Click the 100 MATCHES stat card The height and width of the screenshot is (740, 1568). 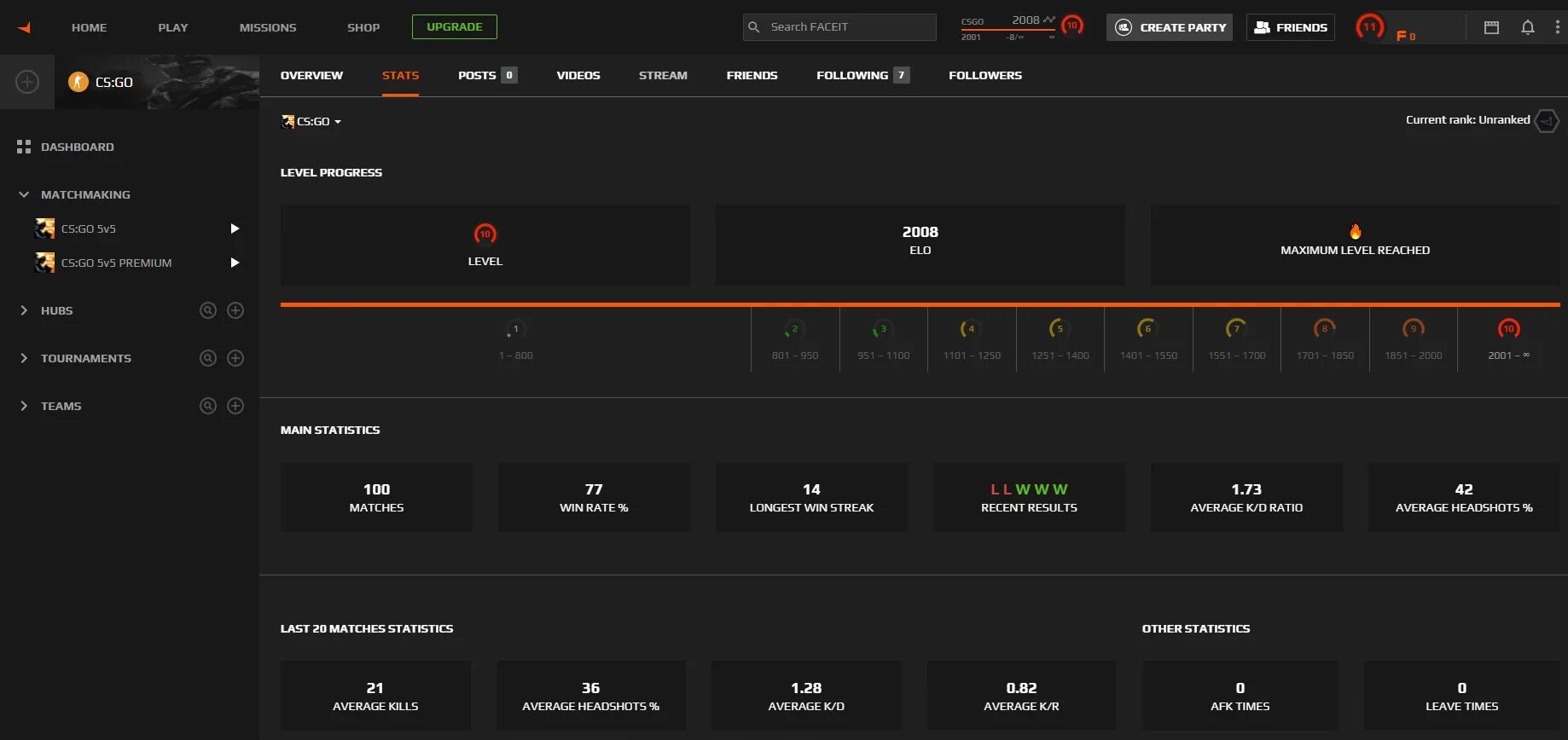[x=376, y=497]
